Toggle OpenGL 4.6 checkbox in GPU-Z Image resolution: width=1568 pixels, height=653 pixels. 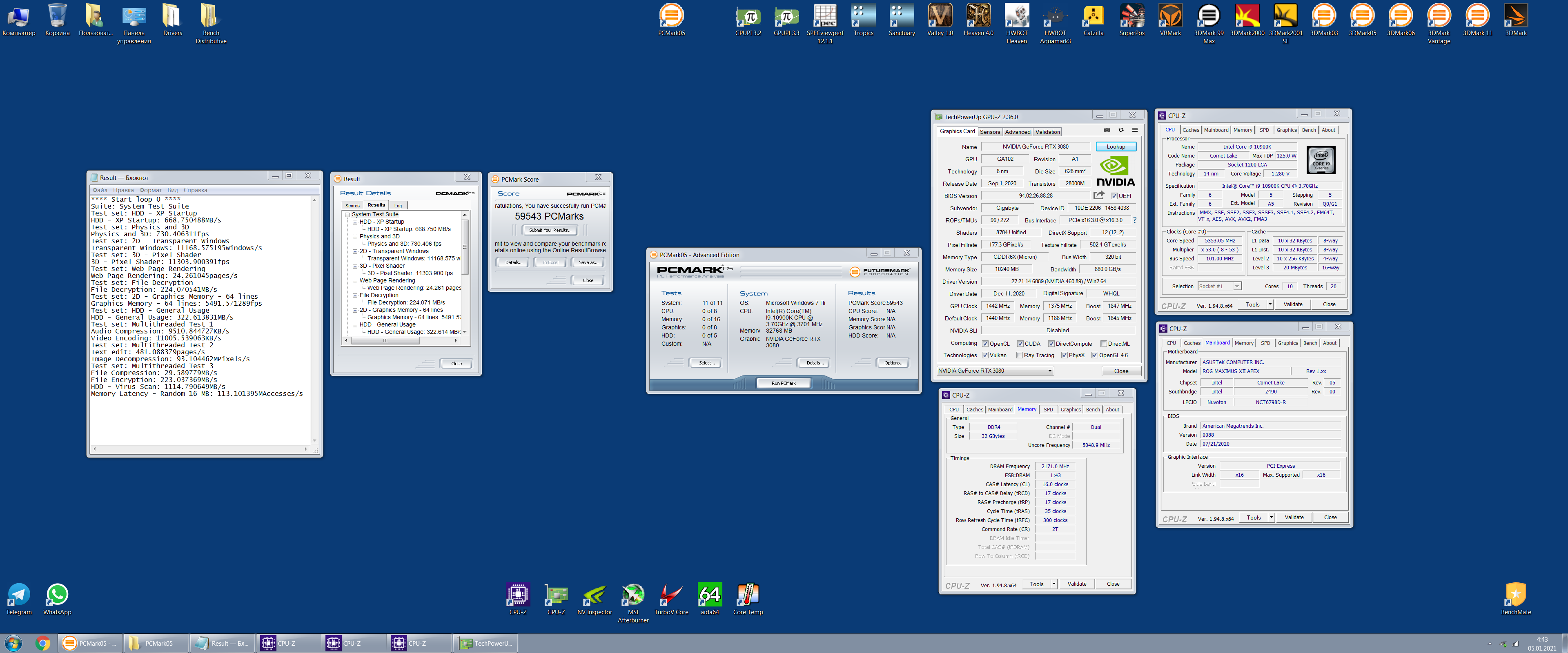[x=1094, y=355]
